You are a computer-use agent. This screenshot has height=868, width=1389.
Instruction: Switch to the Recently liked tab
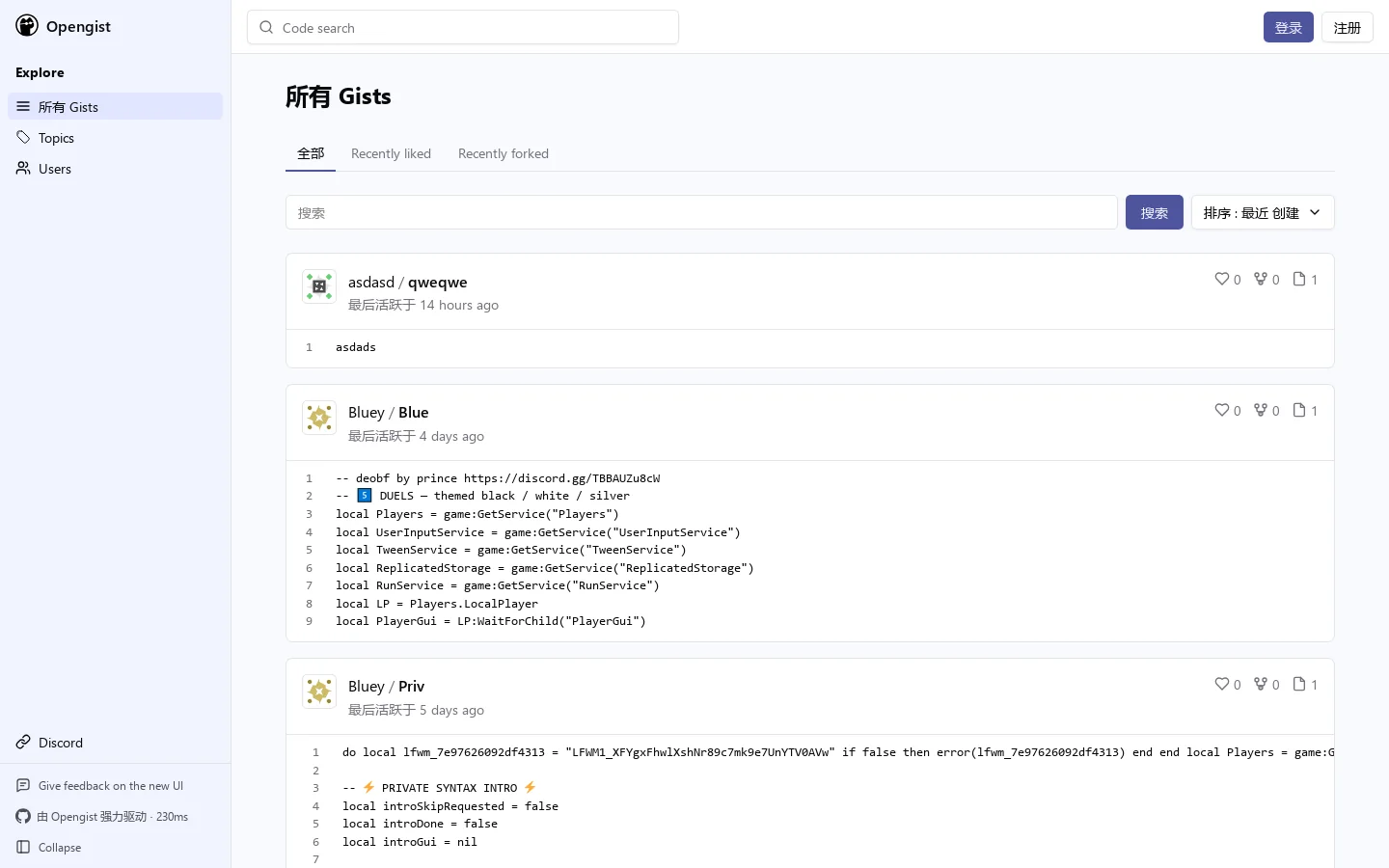tap(391, 153)
